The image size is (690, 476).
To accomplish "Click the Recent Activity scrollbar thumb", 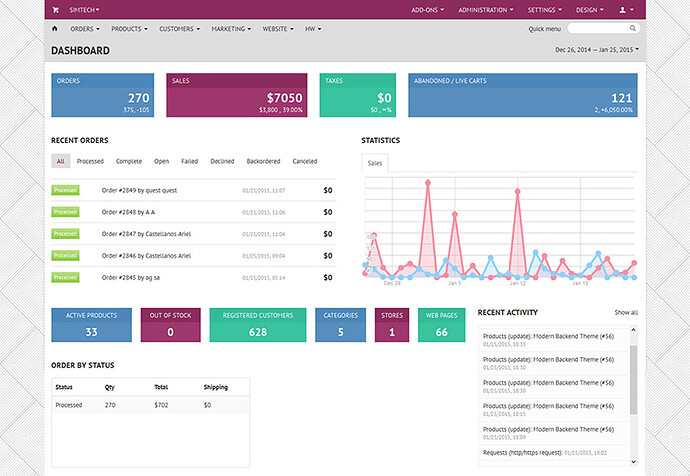I will [x=633, y=380].
